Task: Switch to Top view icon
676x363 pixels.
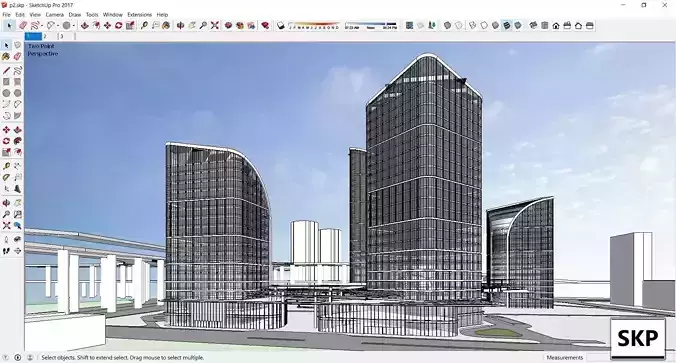Action: (545, 26)
